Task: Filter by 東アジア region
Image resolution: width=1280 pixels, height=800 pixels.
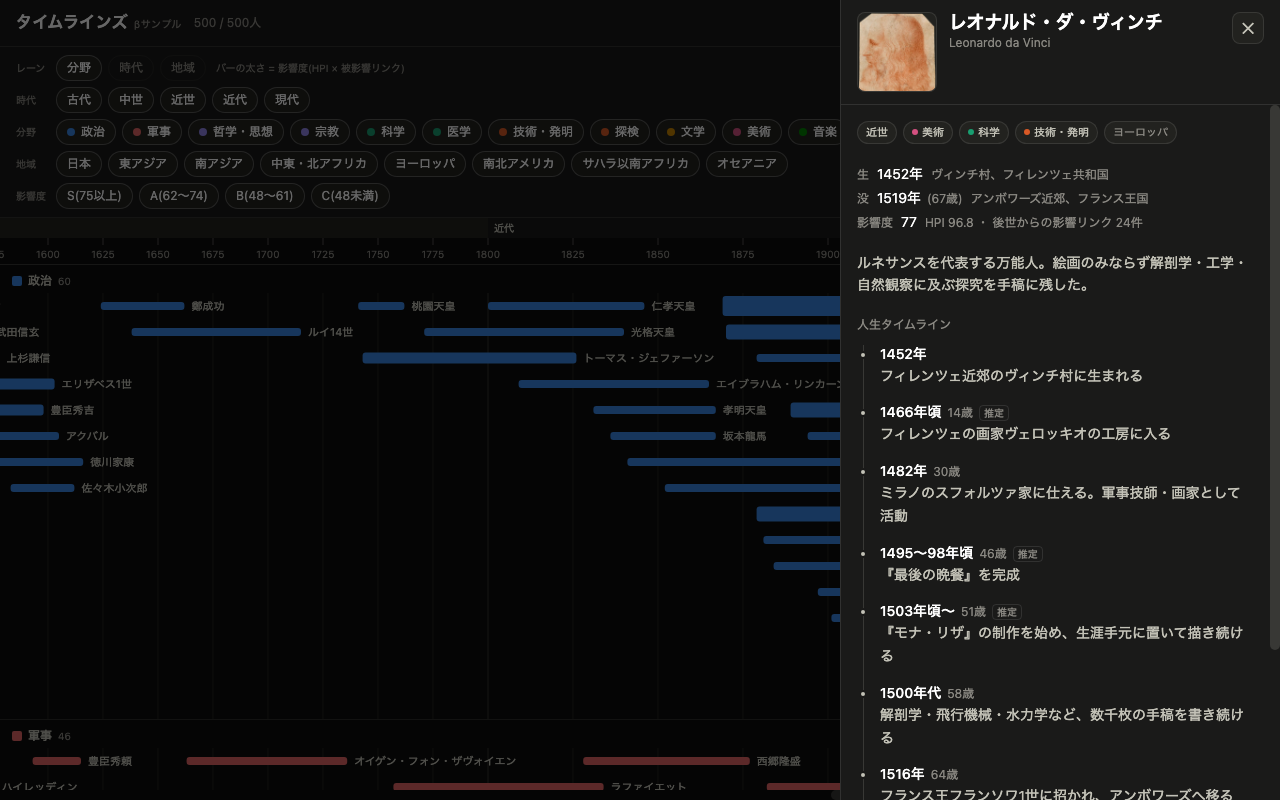Action: [143, 164]
